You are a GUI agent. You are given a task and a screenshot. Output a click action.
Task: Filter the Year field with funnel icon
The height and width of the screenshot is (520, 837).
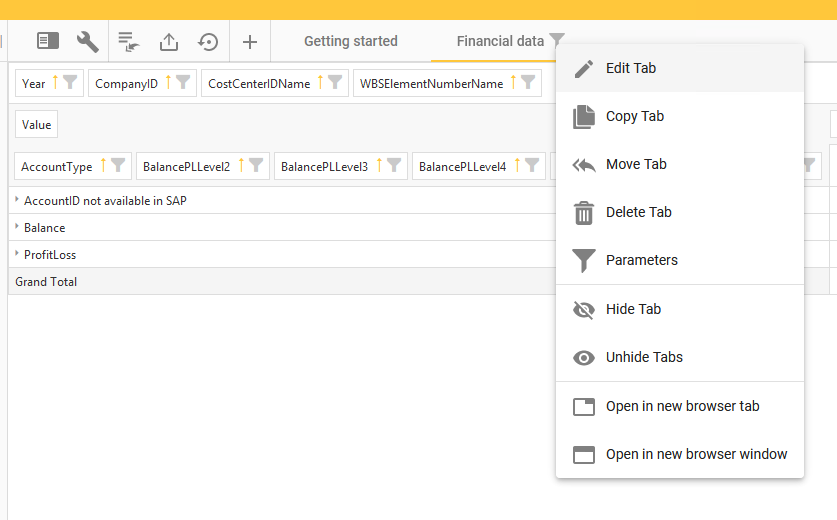pos(70,82)
